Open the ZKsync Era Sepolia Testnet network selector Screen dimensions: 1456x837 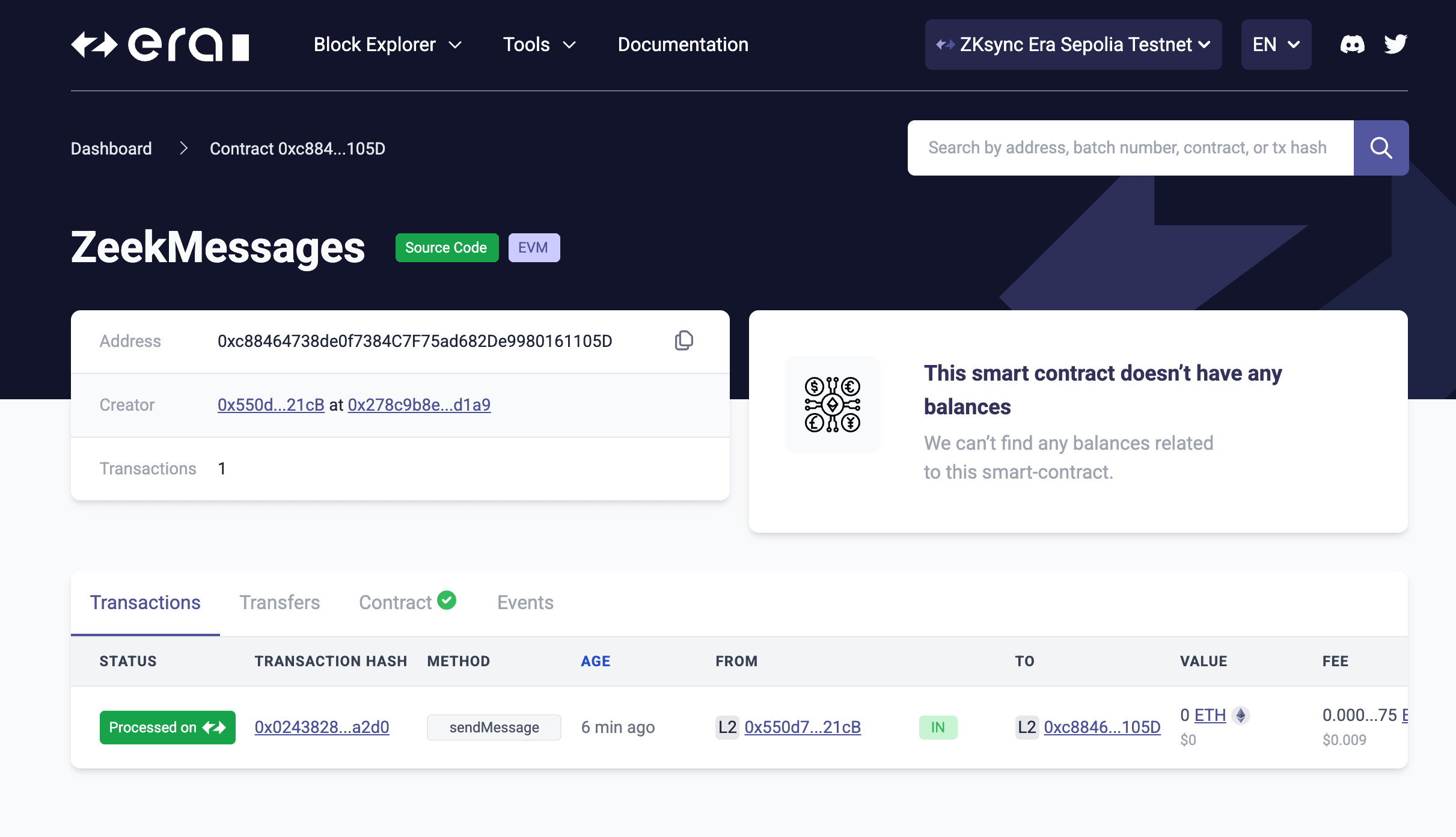[x=1072, y=44]
